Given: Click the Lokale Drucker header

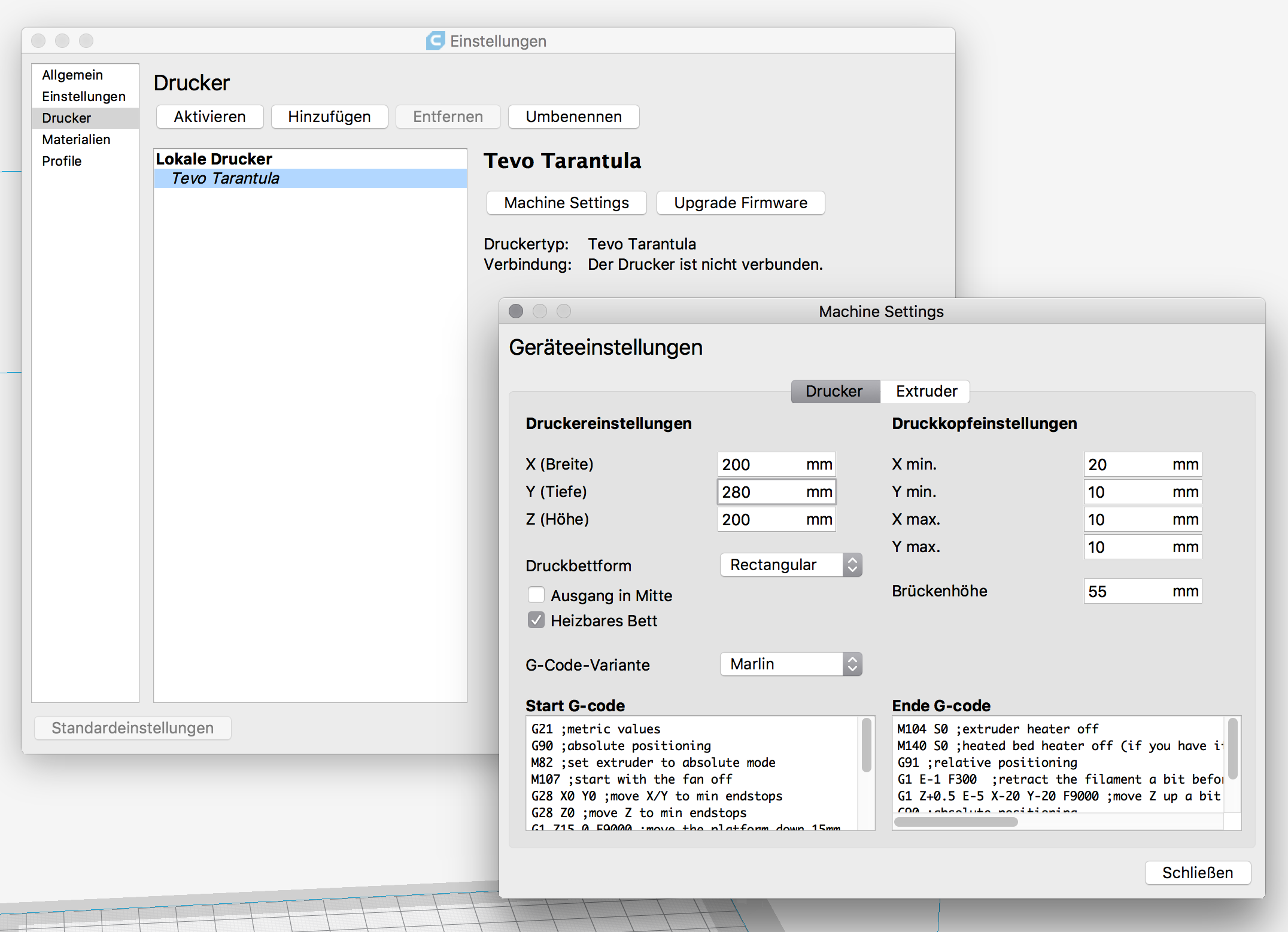Looking at the screenshot, I should [214, 159].
